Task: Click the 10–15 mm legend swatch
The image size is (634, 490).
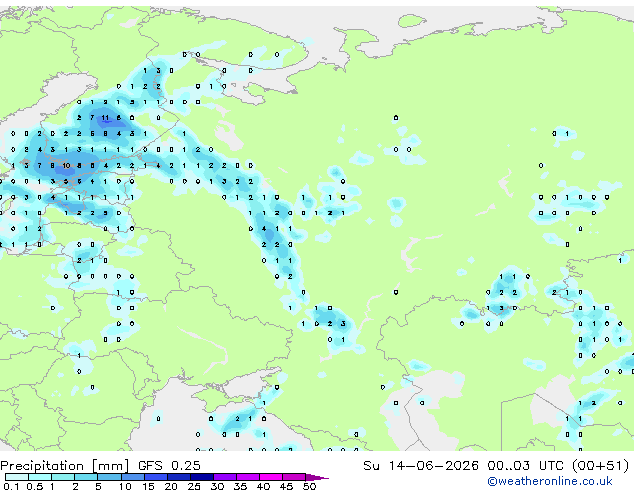Action: (x=133, y=477)
